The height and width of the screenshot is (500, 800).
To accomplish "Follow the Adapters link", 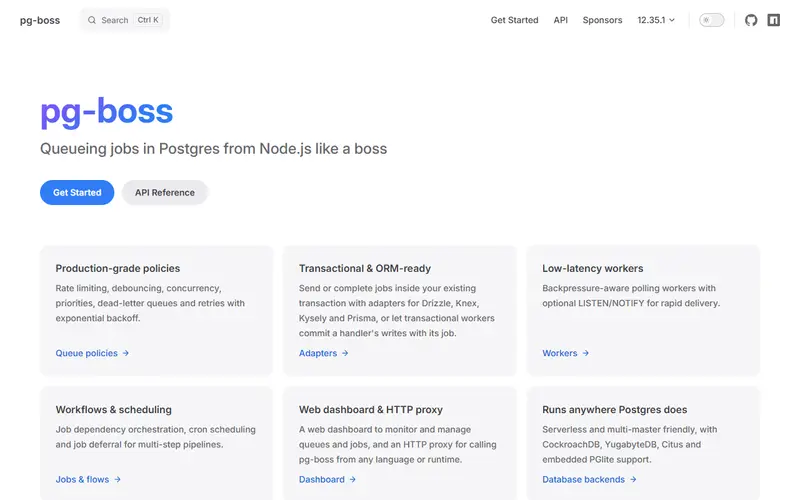I will click(x=323, y=353).
